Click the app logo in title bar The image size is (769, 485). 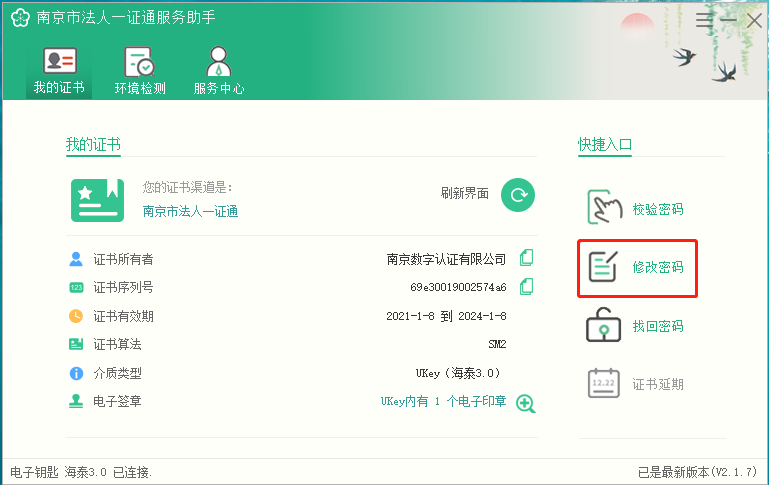[19, 19]
